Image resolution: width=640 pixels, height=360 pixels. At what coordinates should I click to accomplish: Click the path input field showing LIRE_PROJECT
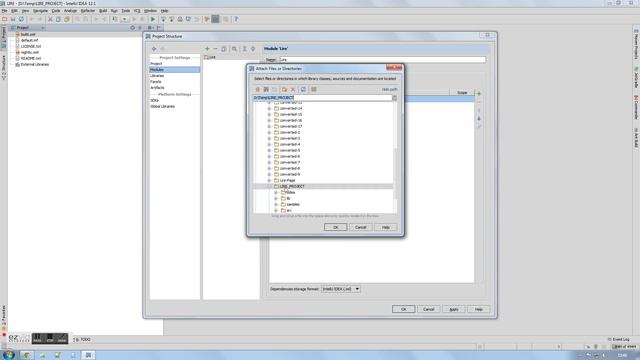[x=322, y=98]
